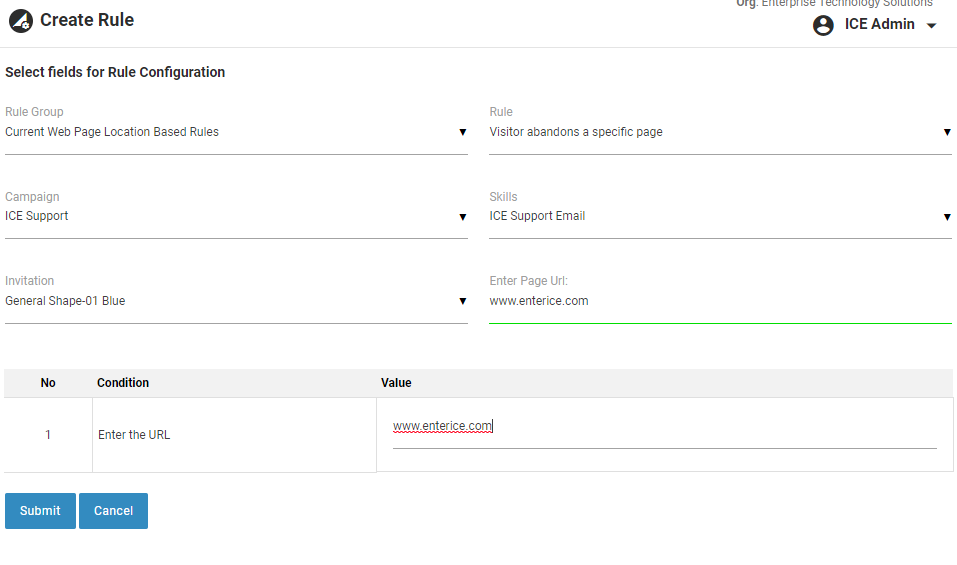Click the Value column header
957x565 pixels.
[x=396, y=383]
